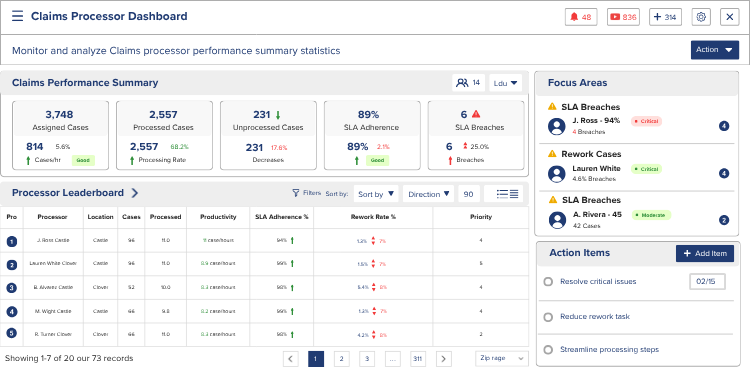
Task: Open notifications bell showing 48
Action: 581,17
